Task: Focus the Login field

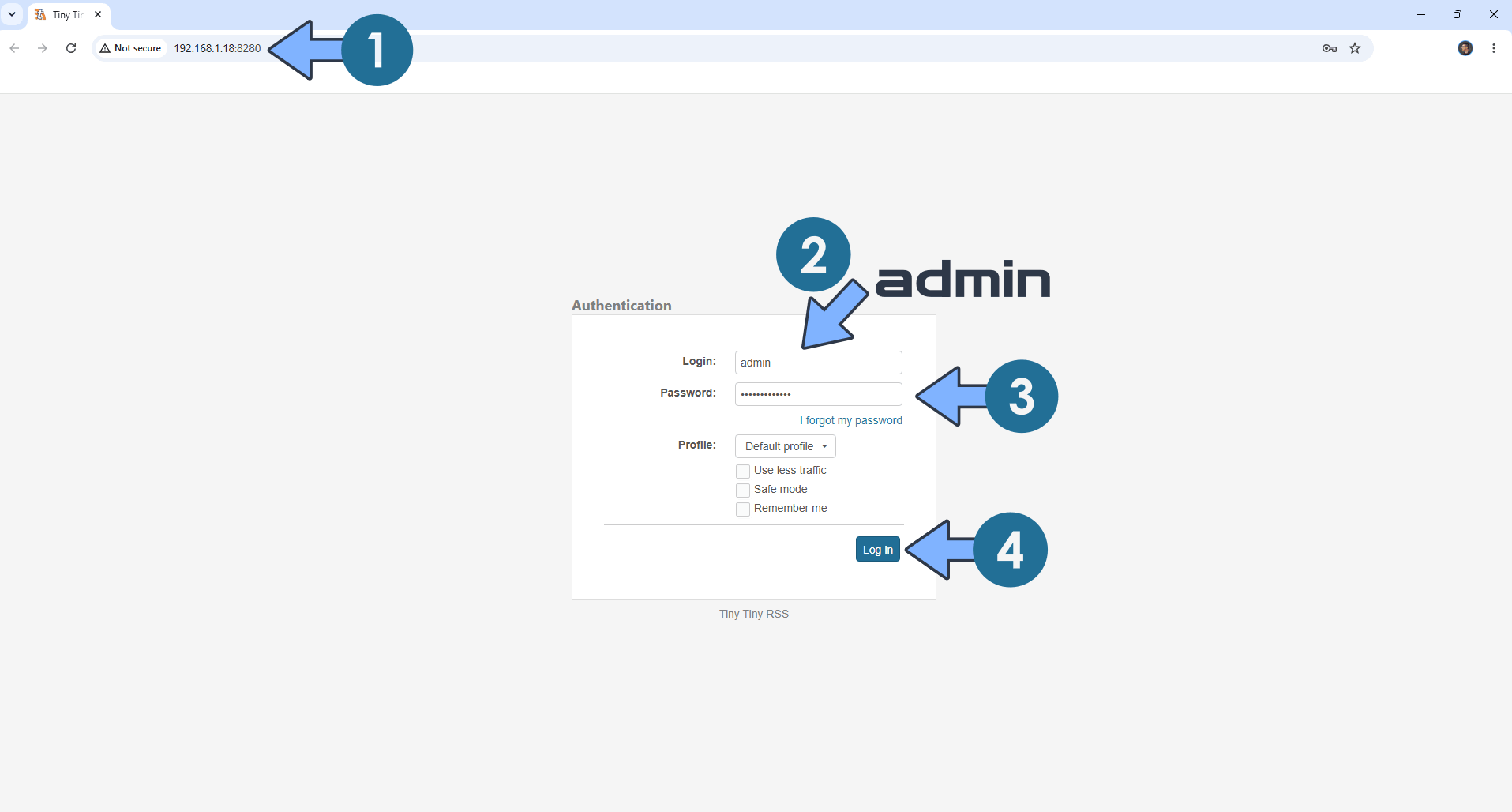Action: (818, 363)
